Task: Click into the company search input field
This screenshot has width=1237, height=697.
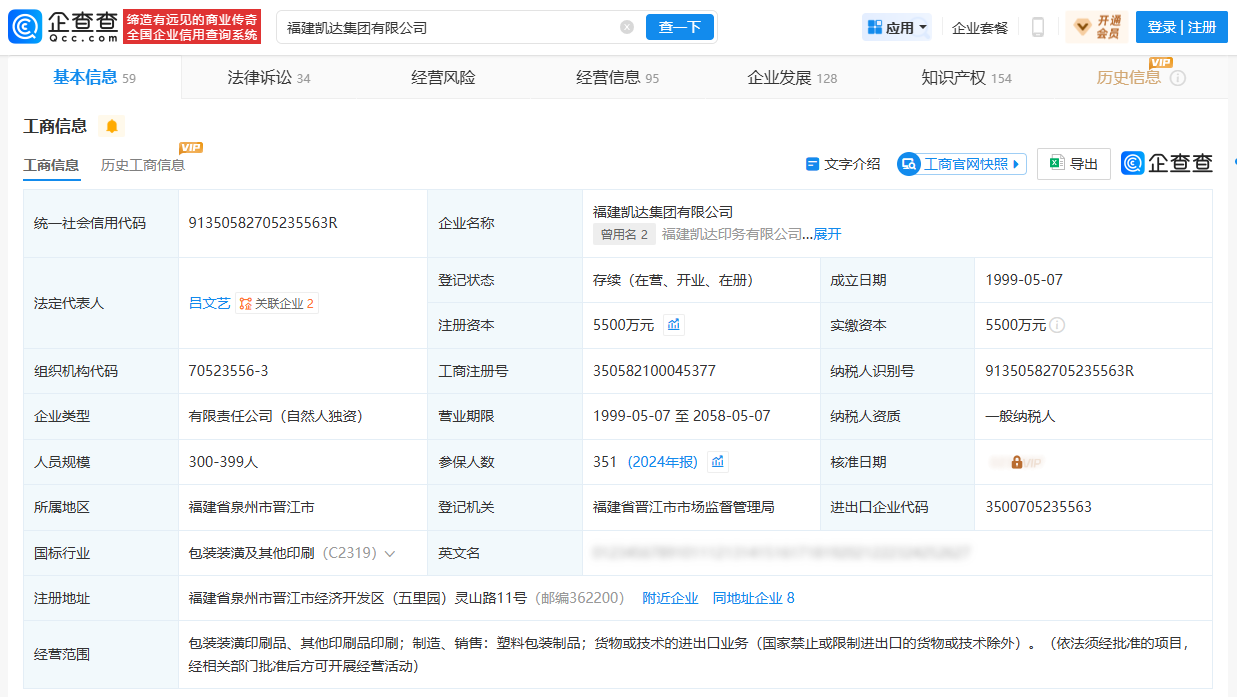Action: click(x=450, y=27)
